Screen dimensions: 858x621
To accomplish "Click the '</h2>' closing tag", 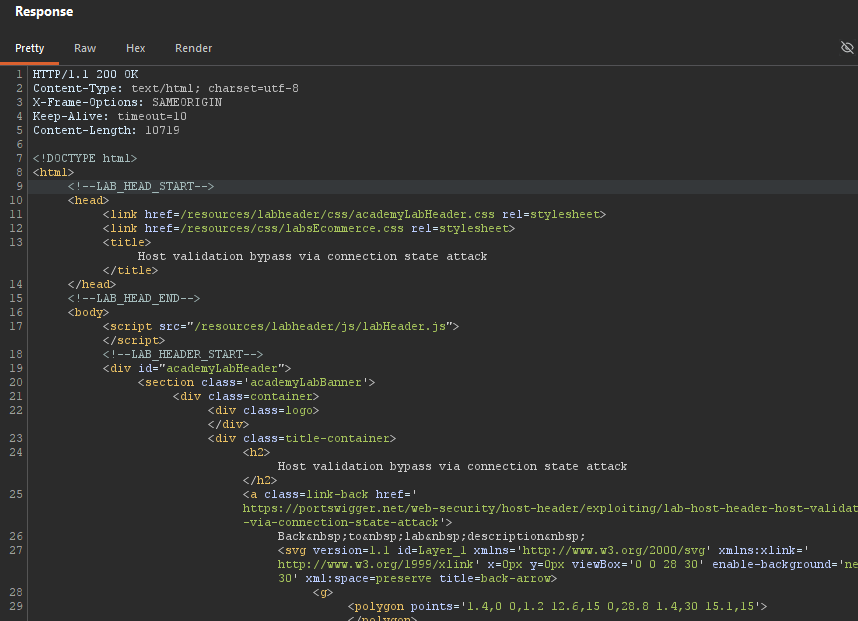I will [260, 480].
